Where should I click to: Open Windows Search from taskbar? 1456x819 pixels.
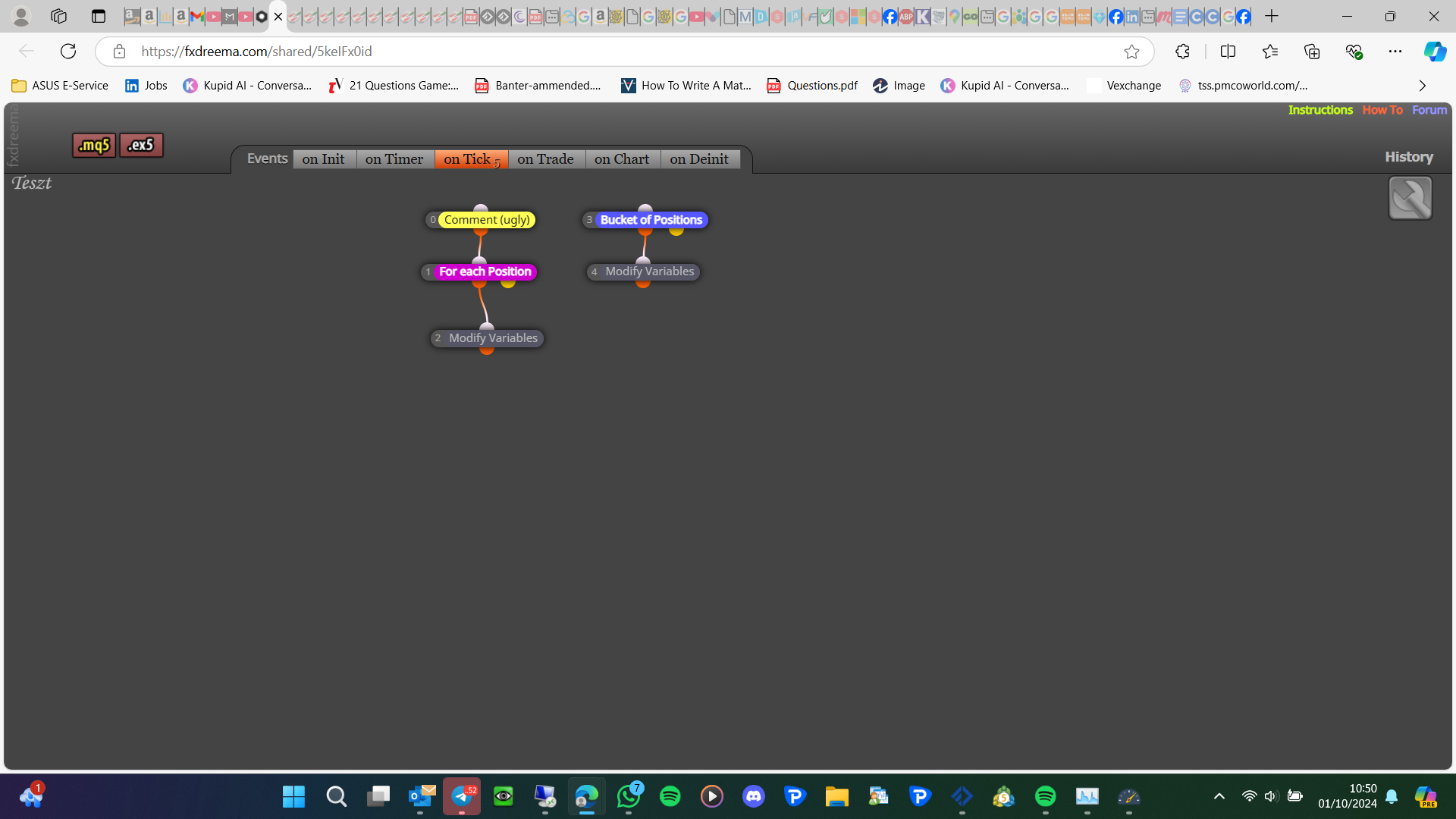pos(336,796)
